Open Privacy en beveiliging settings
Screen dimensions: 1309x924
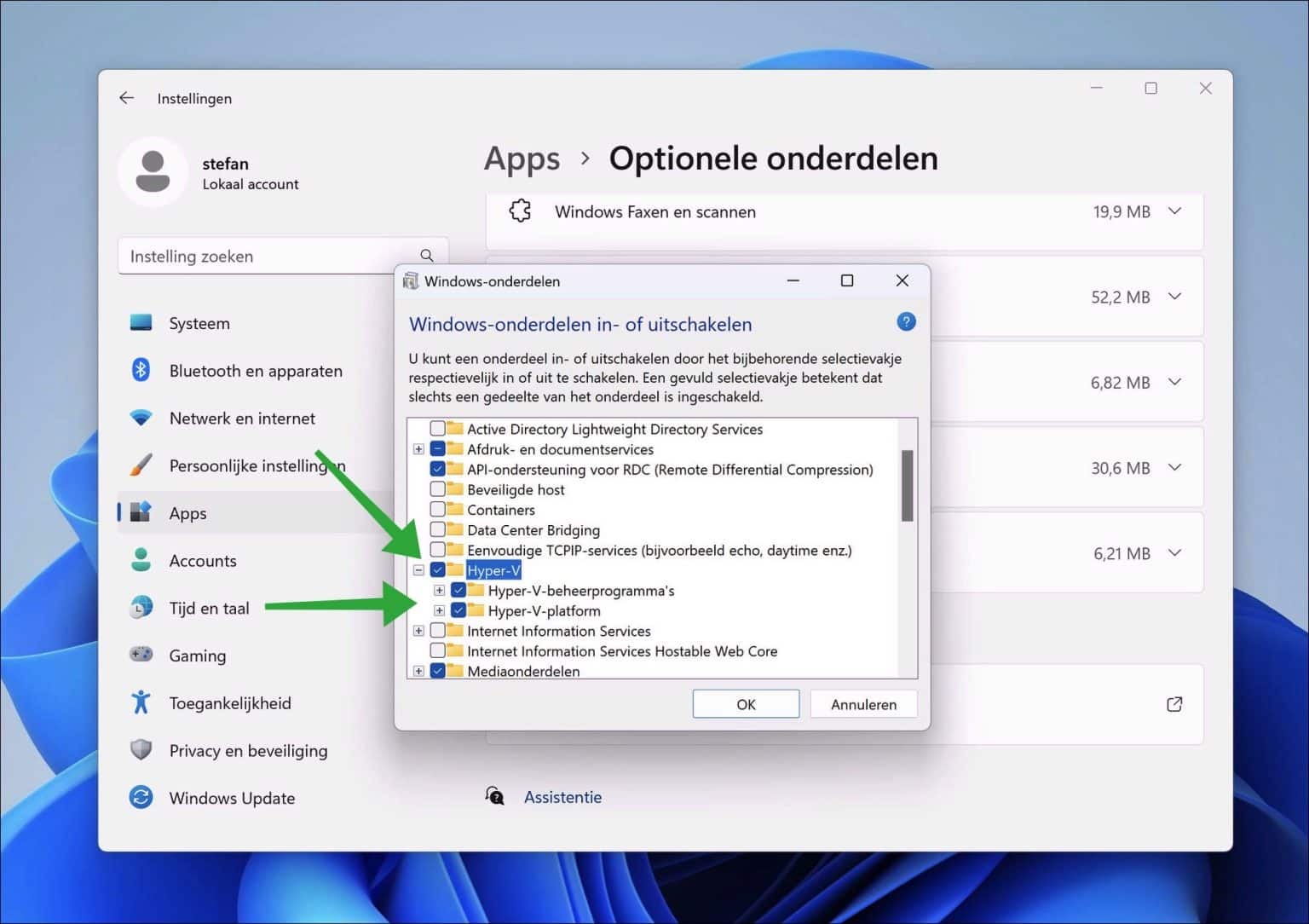248,750
